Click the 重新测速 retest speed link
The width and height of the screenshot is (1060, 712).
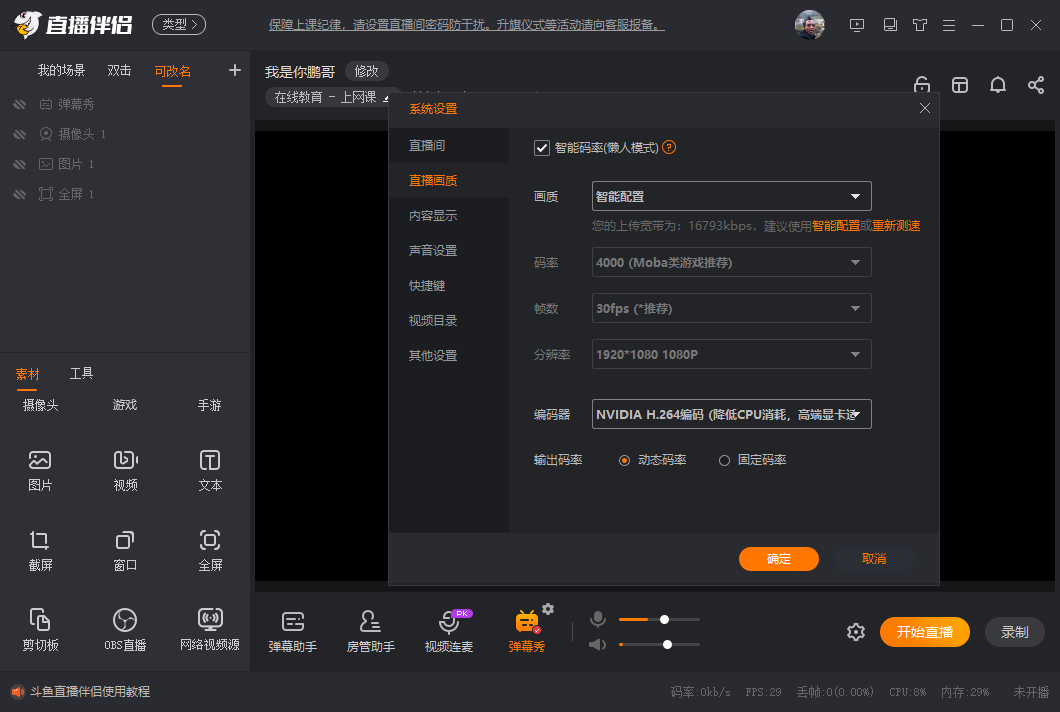(896, 226)
